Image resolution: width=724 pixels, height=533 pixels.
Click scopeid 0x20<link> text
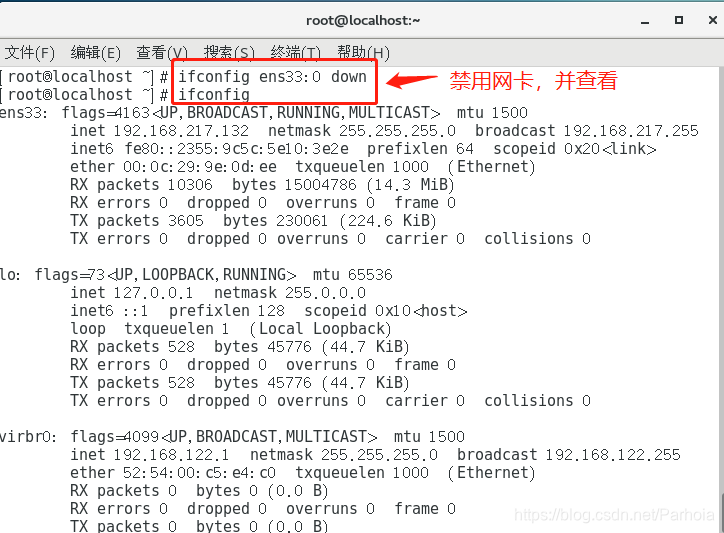(575, 149)
